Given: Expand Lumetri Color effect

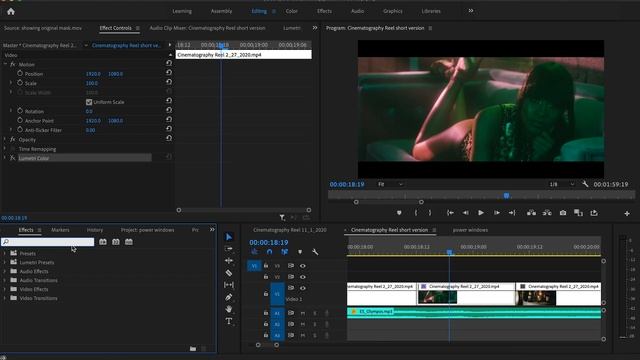Looking at the screenshot, I should (5, 158).
